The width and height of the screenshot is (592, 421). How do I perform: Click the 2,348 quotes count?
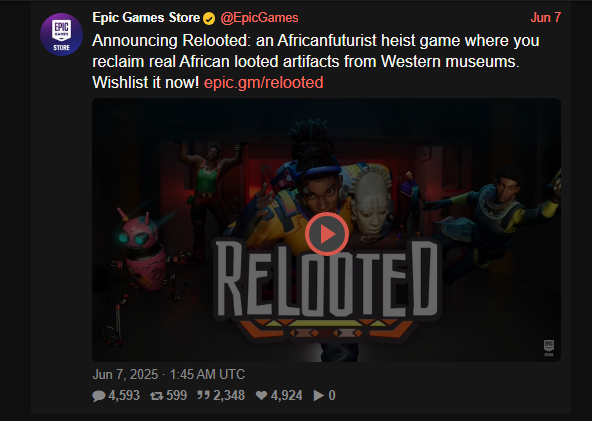click(229, 395)
